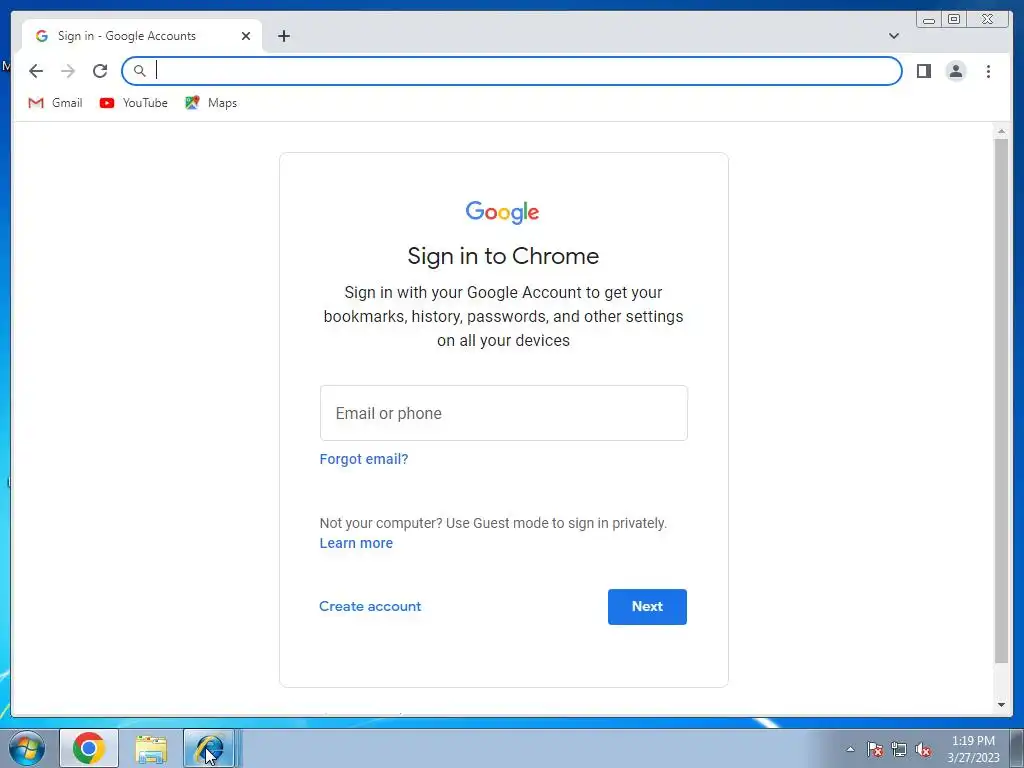Open a new tab with the plus icon
Screen dimensions: 1024x768
(283, 36)
